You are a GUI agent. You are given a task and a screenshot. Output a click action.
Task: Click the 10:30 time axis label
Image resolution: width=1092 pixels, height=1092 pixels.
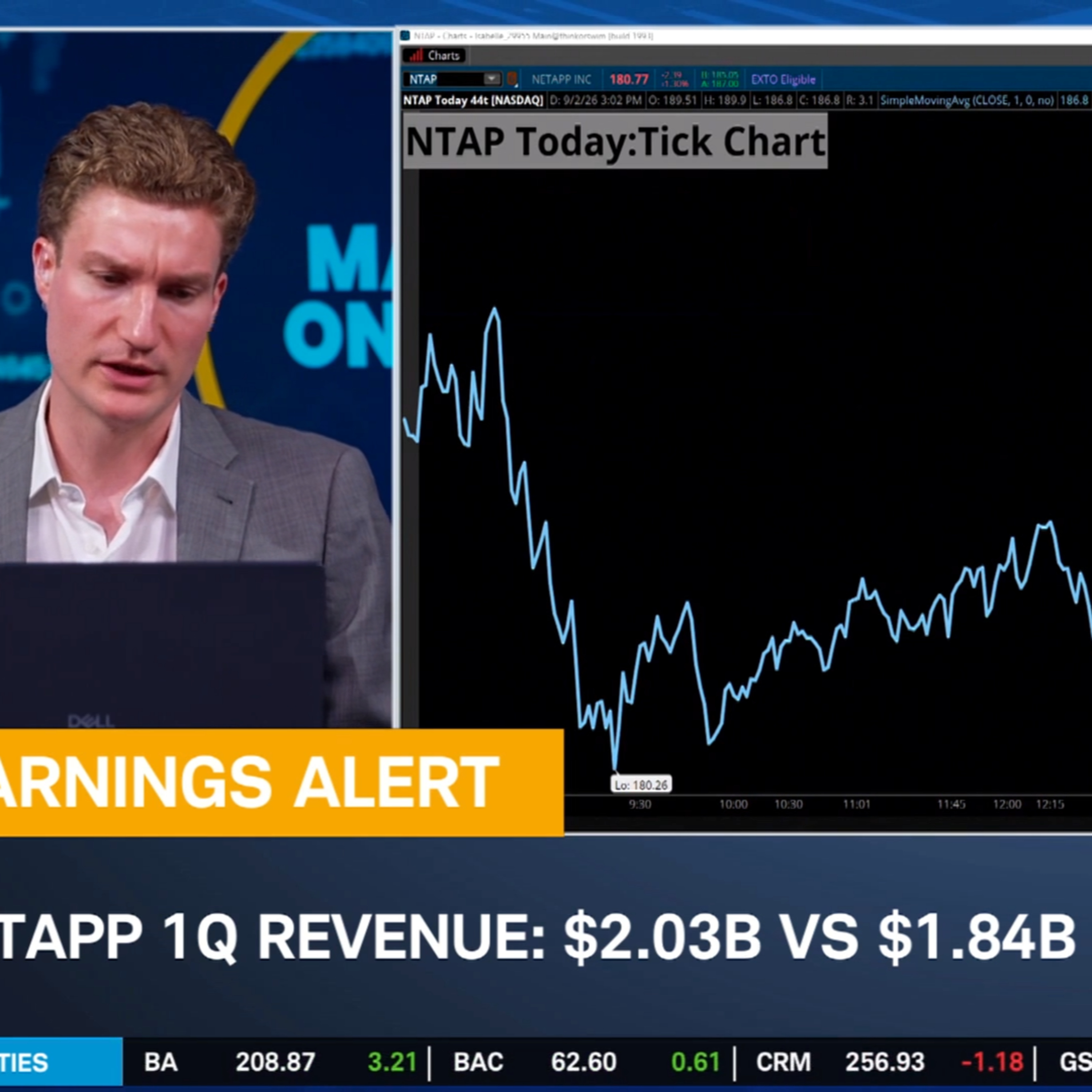pos(788,804)
